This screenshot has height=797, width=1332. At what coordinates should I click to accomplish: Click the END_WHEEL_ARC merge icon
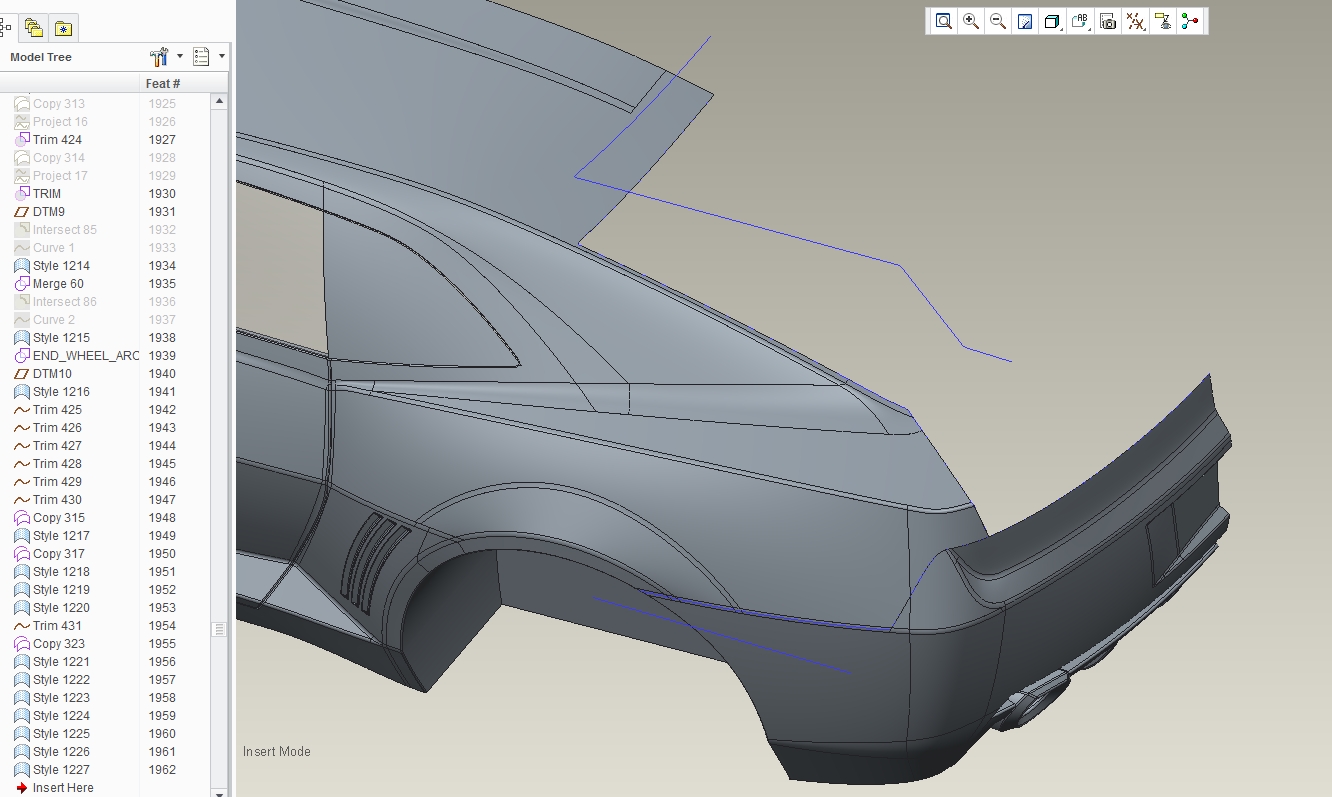click(x=22, y=356)
